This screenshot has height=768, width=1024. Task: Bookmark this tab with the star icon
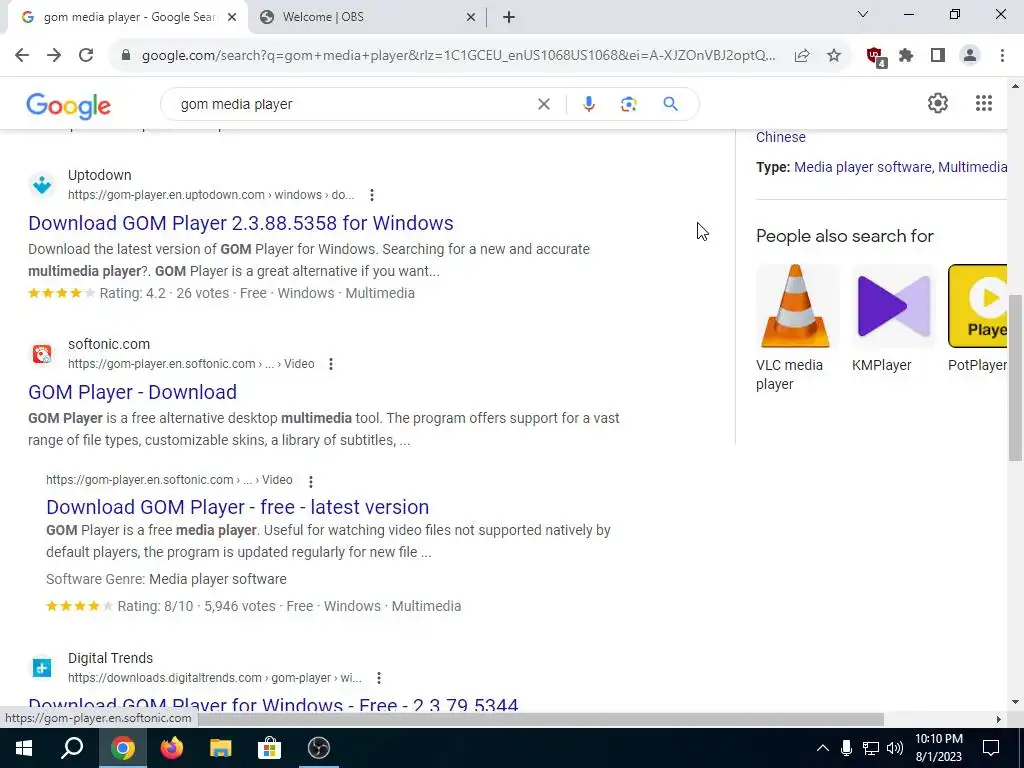pyautogui.click(x=834, y=56)
